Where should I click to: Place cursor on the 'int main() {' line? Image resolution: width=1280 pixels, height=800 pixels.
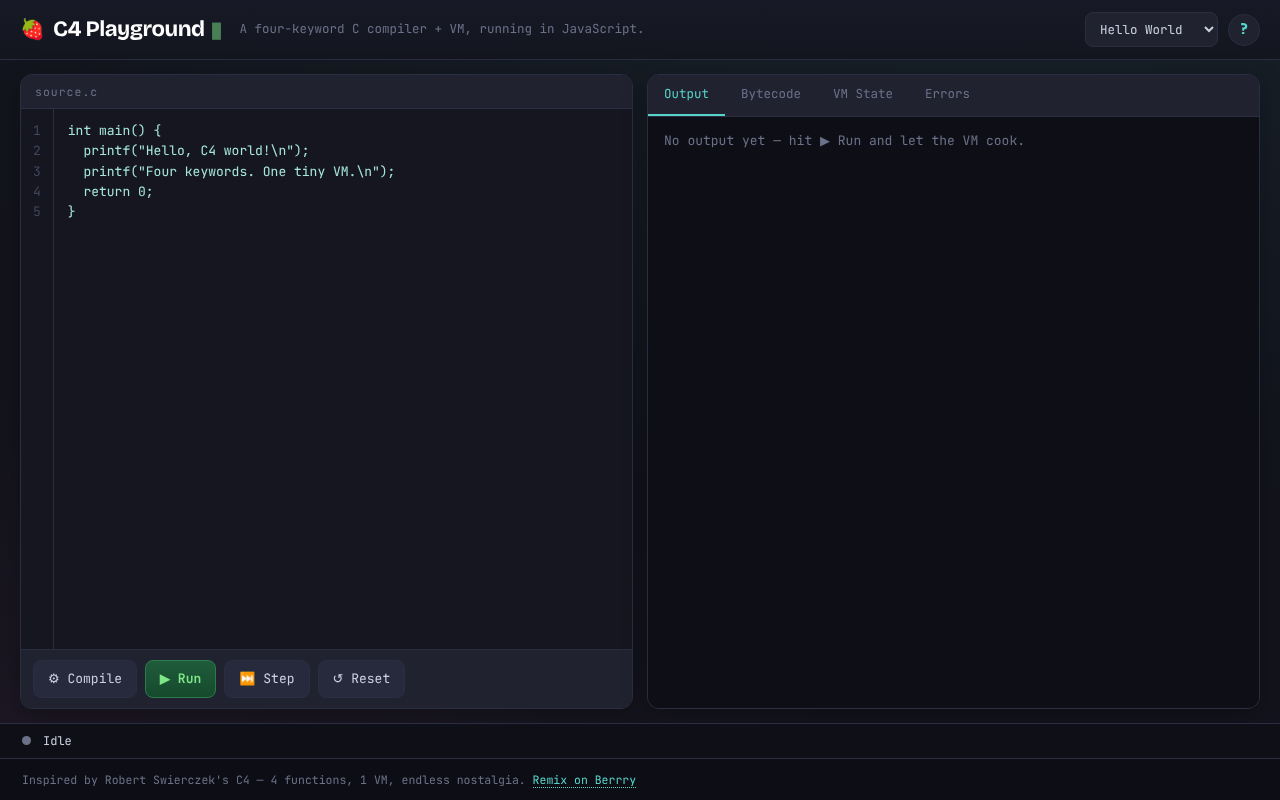click(114, 131)
